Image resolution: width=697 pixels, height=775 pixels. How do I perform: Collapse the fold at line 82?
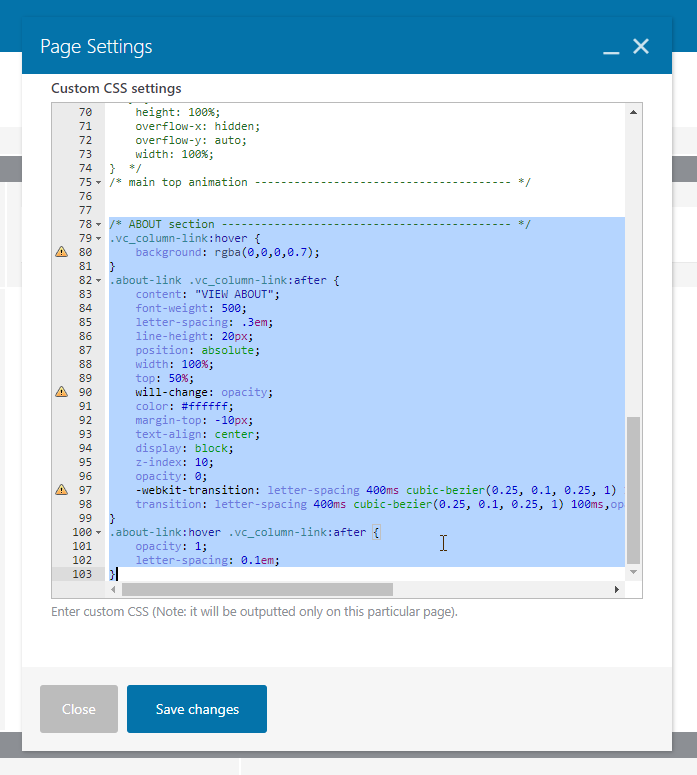pyautogui.click(x=98, y=280)
